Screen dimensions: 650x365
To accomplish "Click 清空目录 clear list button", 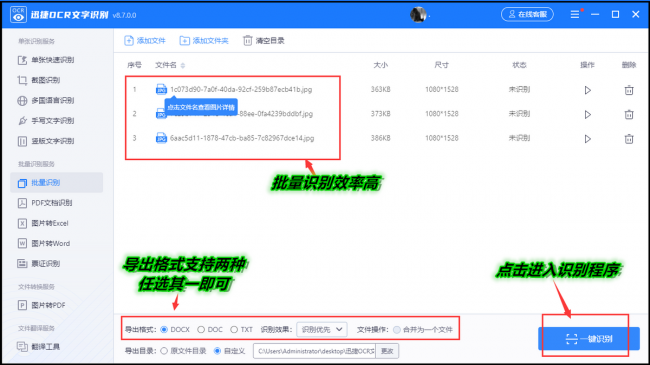I will click(x=264, y=41).
